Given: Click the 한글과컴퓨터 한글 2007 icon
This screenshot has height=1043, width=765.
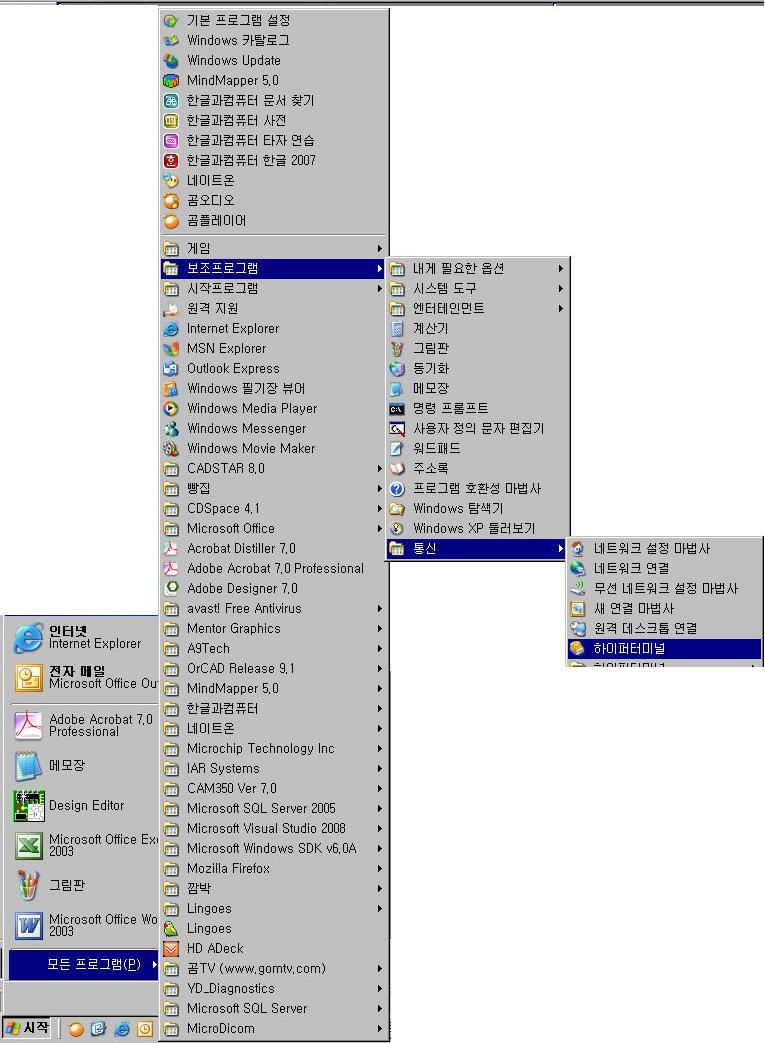Looking at the screenshot, I should pos(171,160).
